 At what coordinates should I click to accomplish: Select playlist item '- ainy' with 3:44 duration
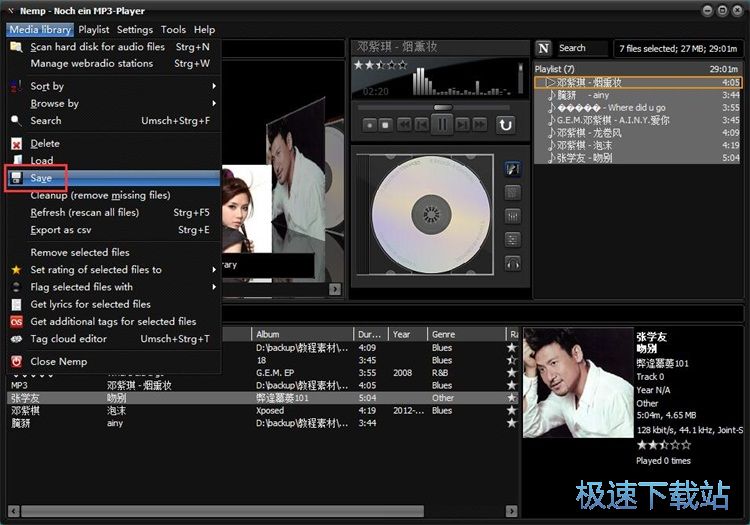[638, 95]
